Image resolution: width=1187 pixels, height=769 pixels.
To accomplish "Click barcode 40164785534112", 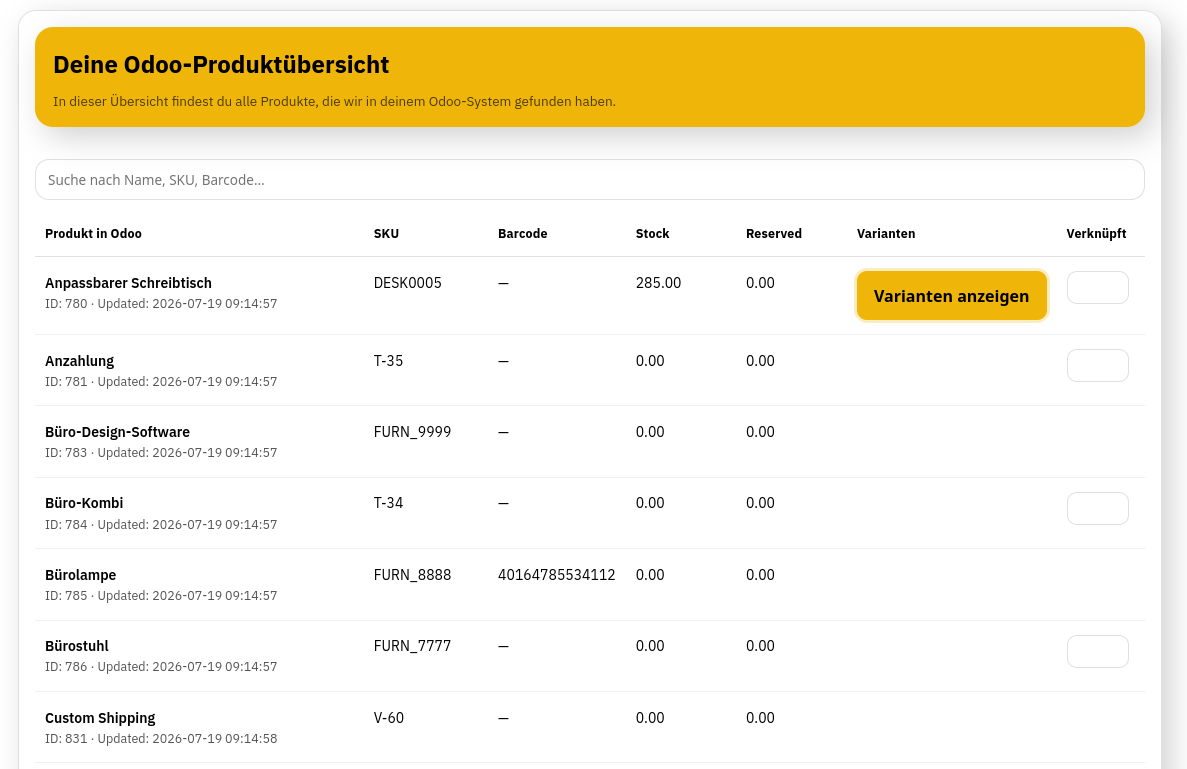I will [x=556, y=575].
